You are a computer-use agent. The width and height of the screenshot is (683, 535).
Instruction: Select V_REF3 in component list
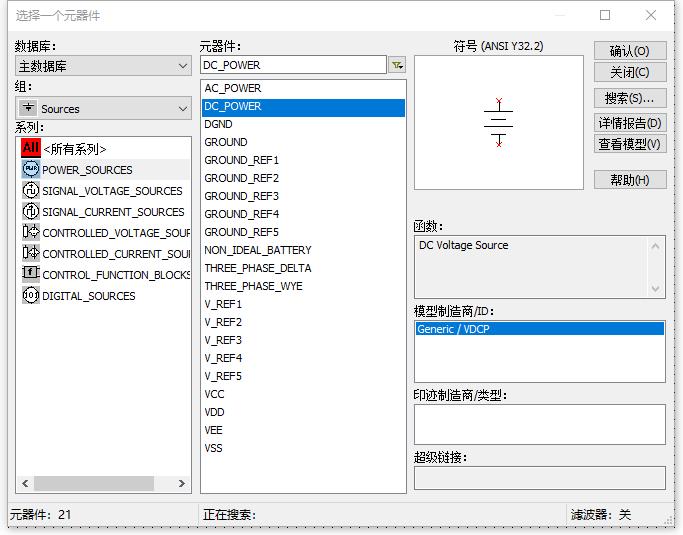(303, 340)
